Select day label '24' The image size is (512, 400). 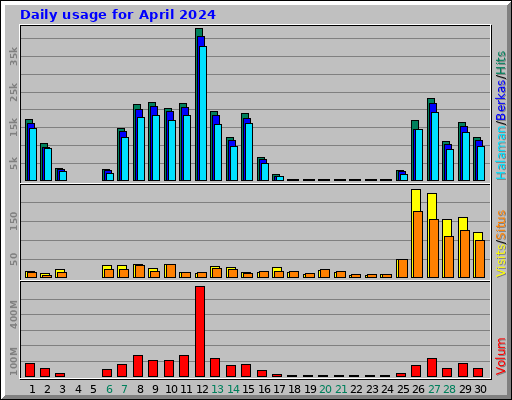[x=388, y=389]
